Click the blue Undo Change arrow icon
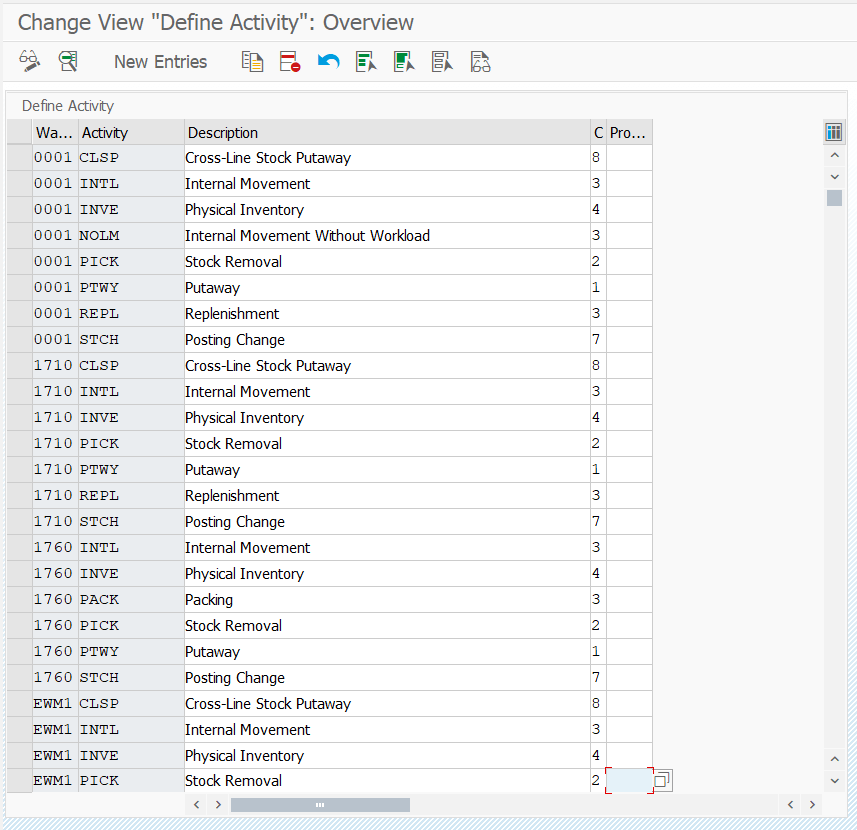Viewport: 857px width, 830px height. [328, 62]
